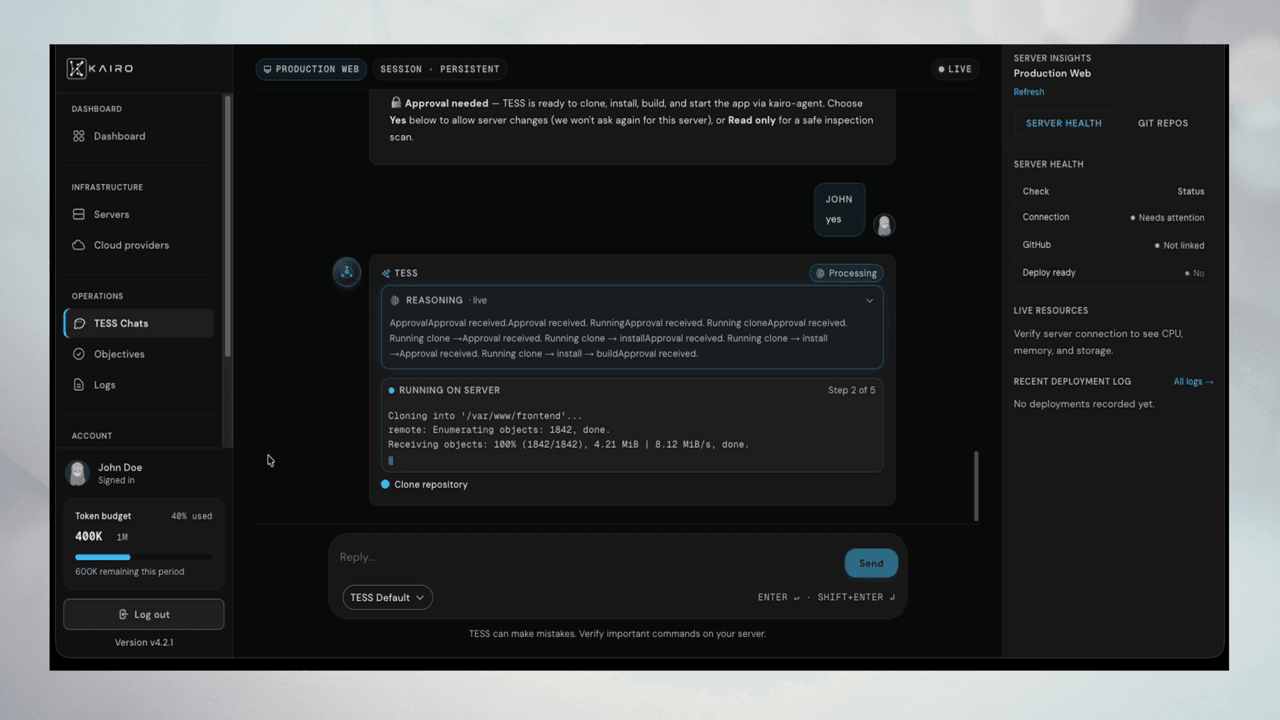Click the Objectives checkmark icon
The width and height of the screenshot is (1280, 720).
click(x=79, y=354)
